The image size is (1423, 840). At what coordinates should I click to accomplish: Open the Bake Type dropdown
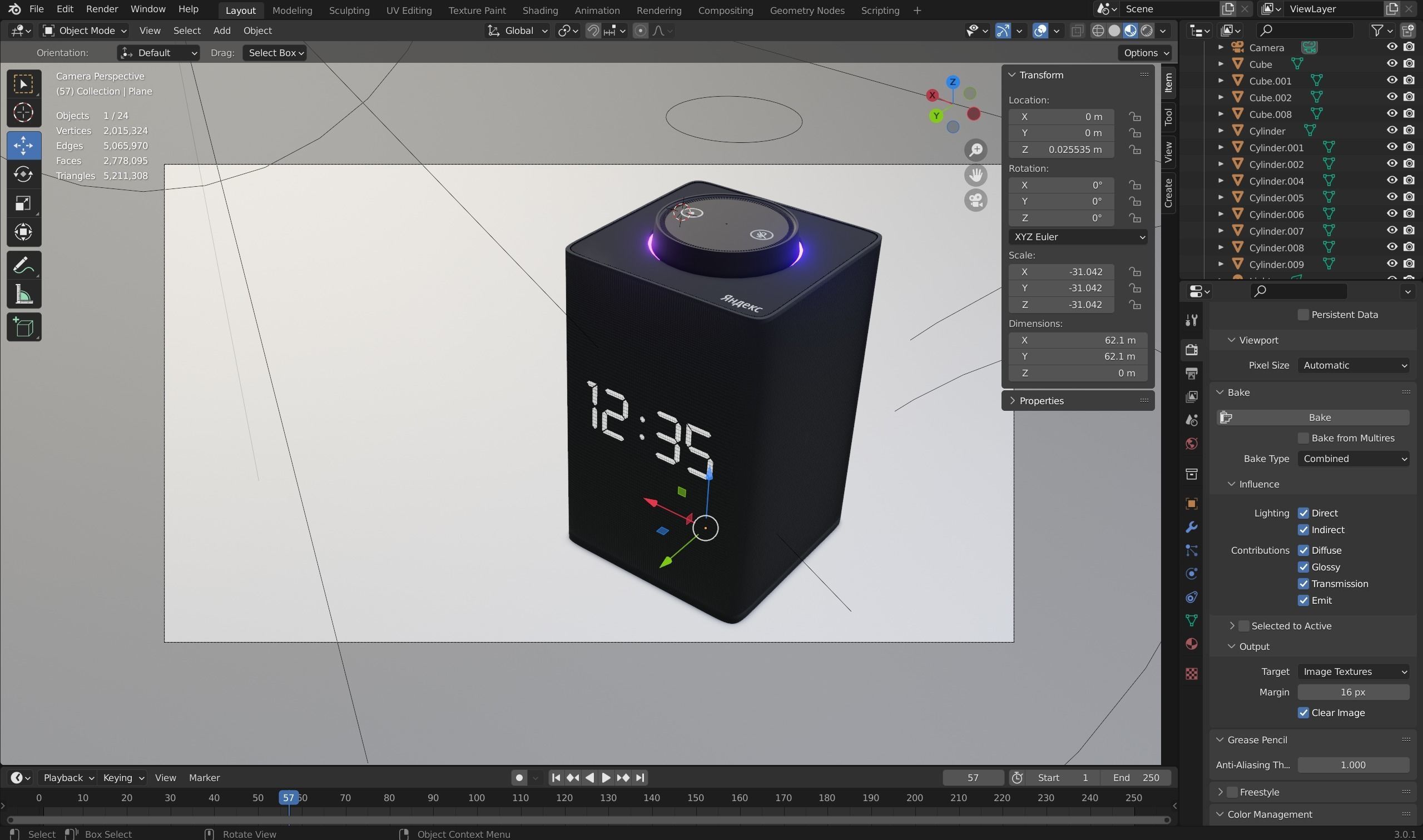click(1353, 459)
